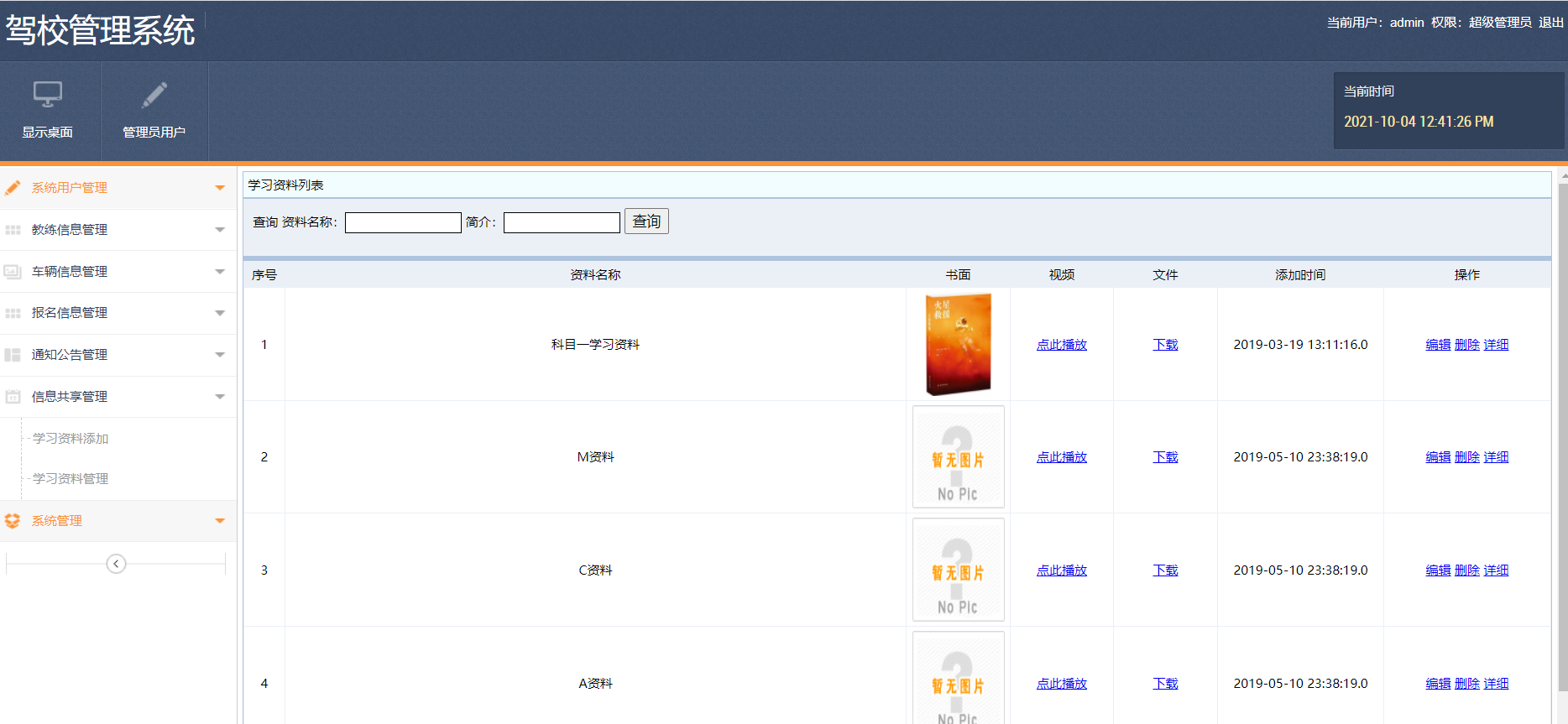Select the 学习资料添加 submenu item
1568x724 pixels.
tap(71, 439)
